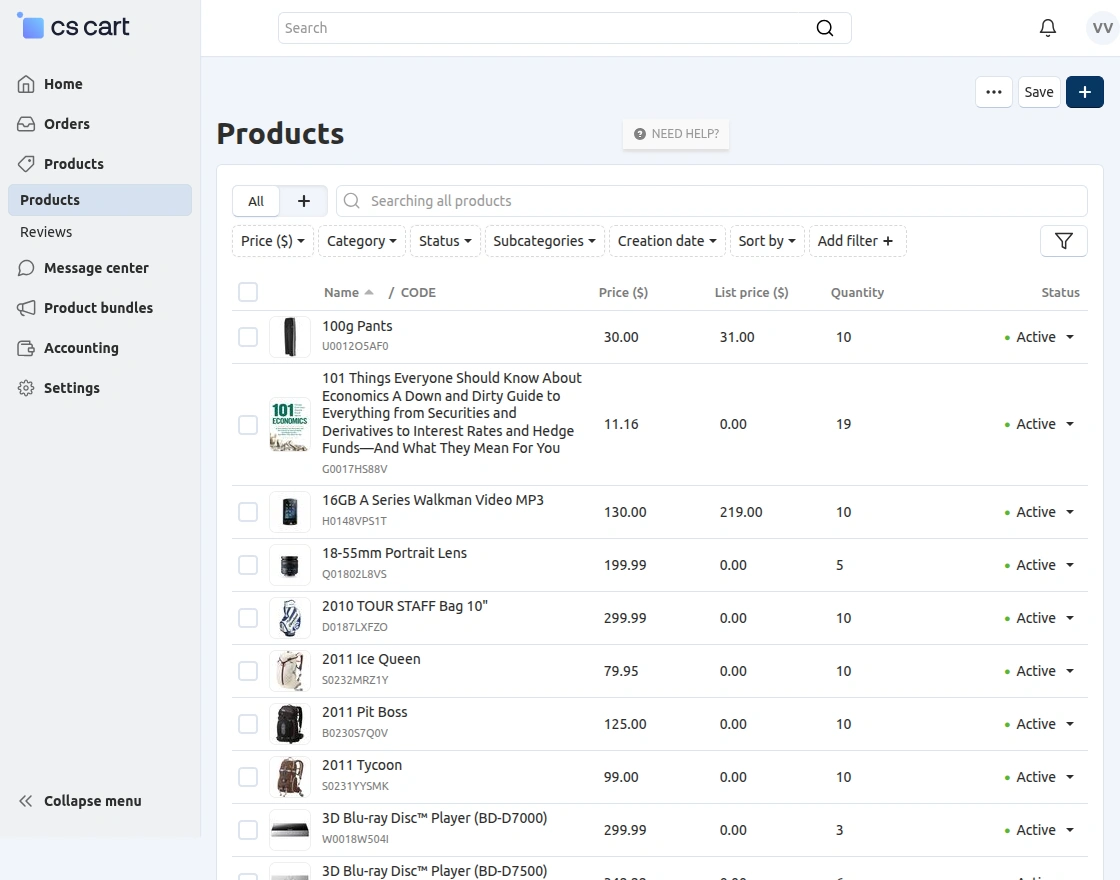
Task: Click the Save button
Action: point(1039,92)
